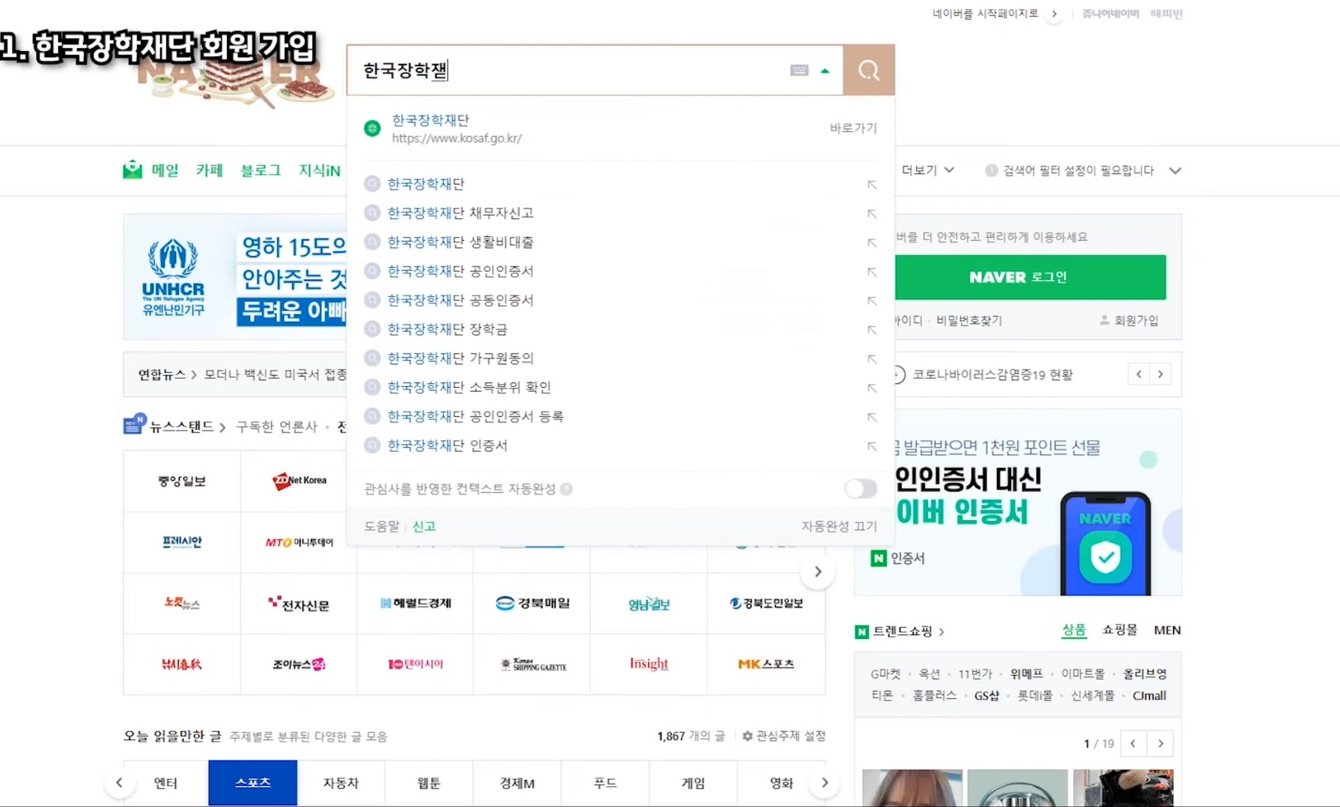This screenshot has height=807, width=1340.
Task: Toggle 관심사를 반영한 컨텍스트 자동완성 switch
Action: (x=860, y=488)
